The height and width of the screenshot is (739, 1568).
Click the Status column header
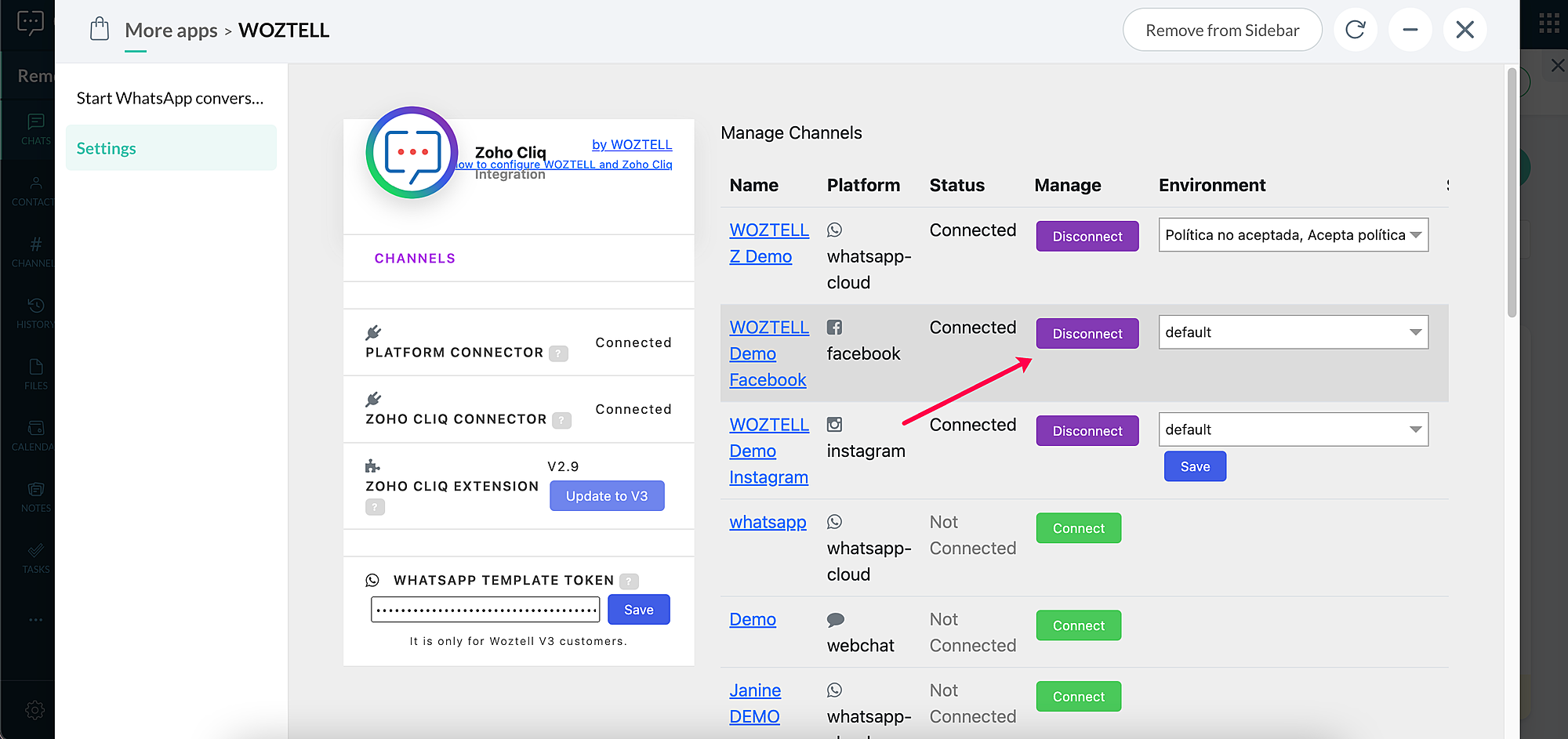click(x=956, y=185)
